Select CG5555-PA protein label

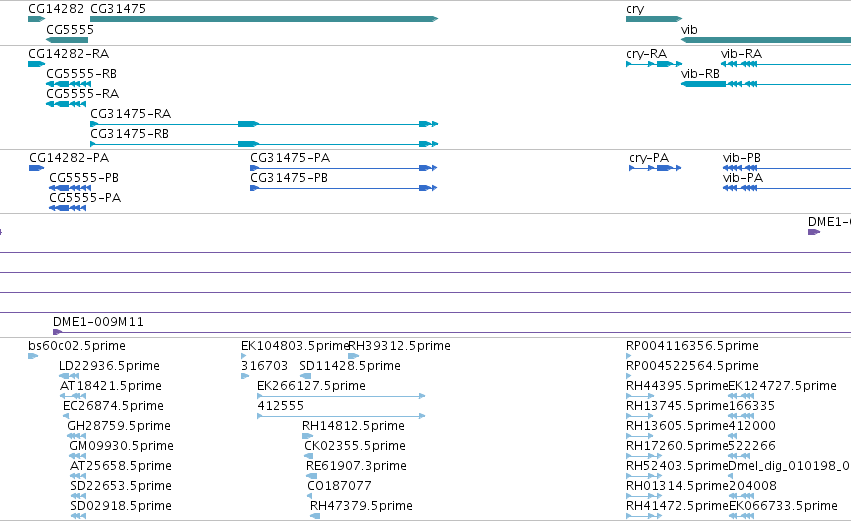click(x=85, y=198)
